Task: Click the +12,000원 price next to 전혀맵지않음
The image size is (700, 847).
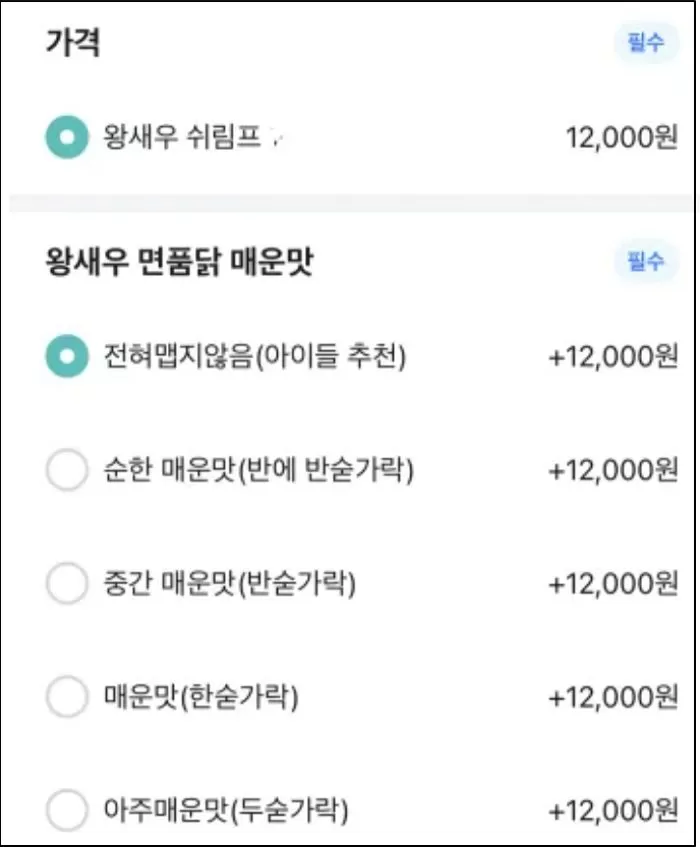Action: click(x=611, y=354)
